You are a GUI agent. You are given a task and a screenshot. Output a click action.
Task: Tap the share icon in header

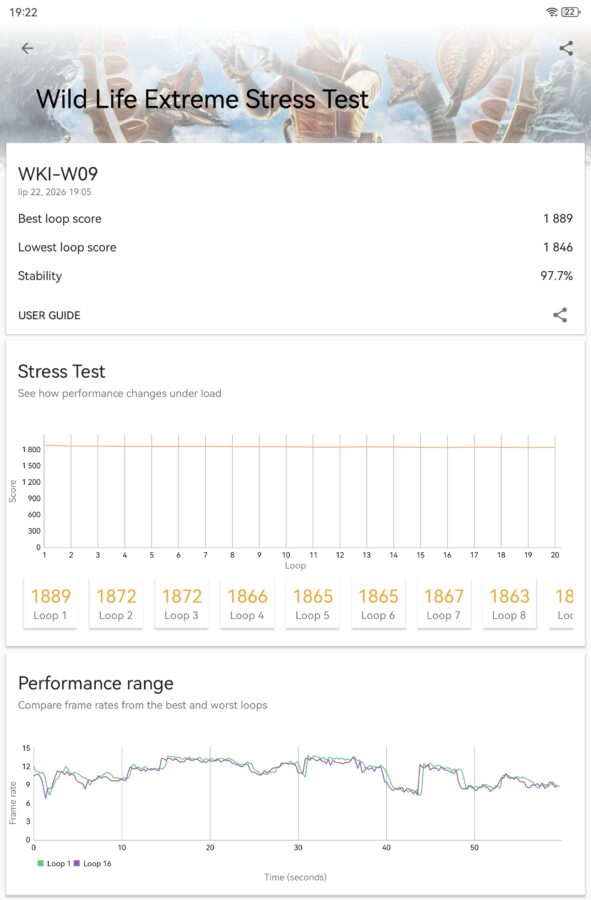point(566,48)
